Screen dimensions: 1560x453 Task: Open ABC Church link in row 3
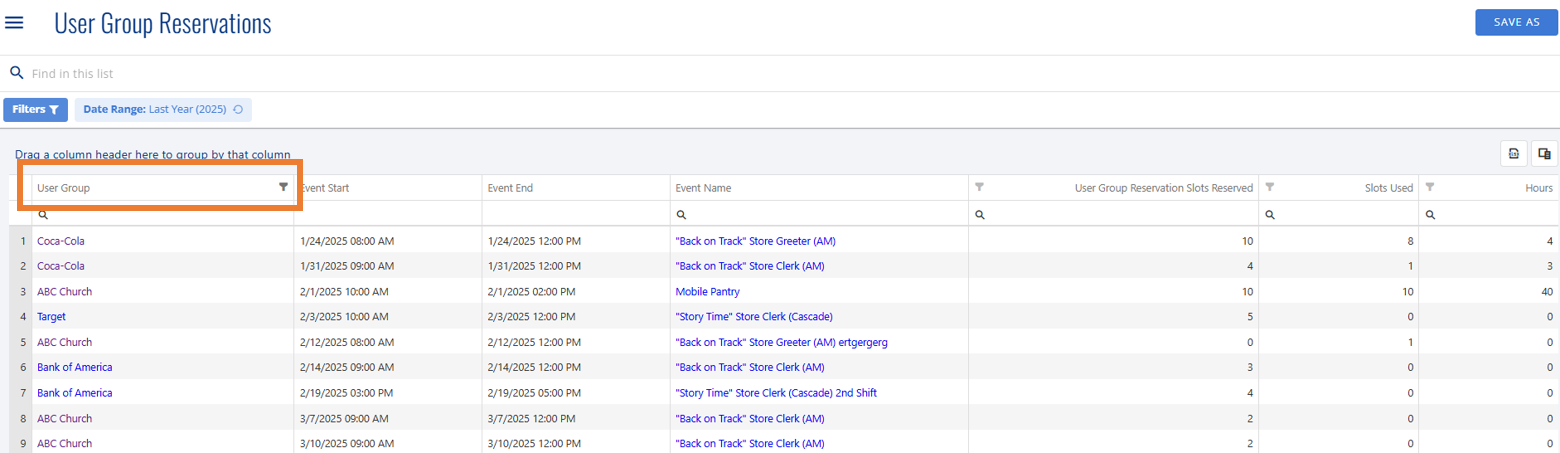(x=65, y=291)
